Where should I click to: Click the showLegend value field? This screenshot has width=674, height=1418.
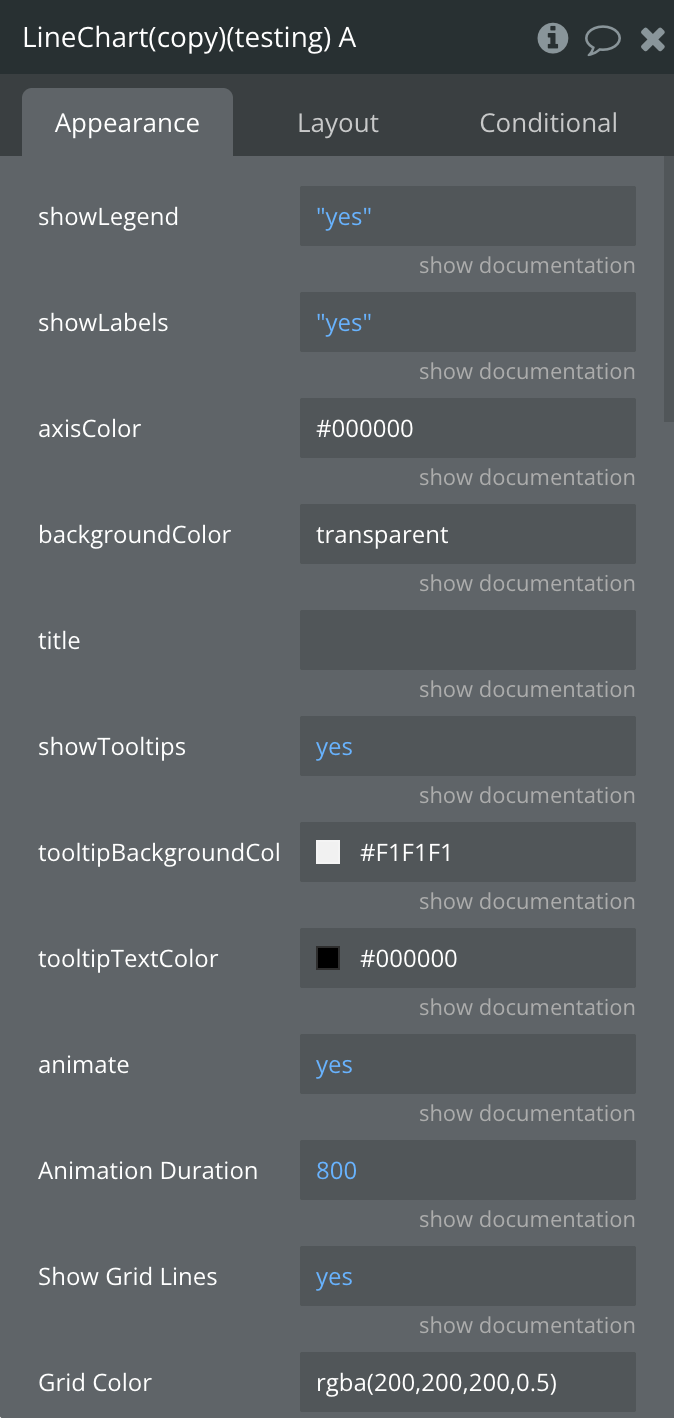tap(467, 216)
